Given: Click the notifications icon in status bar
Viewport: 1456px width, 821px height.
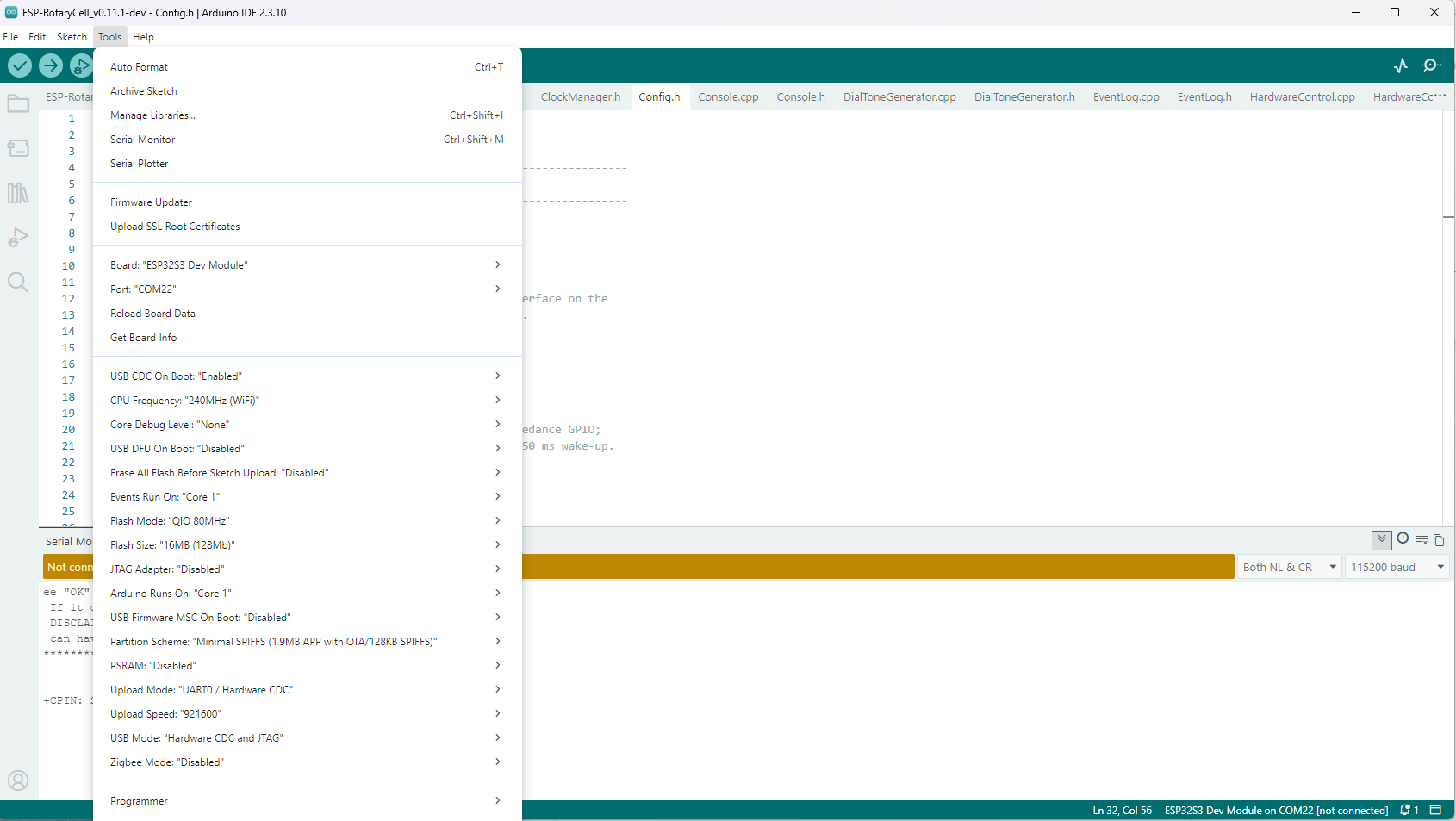Looking at the screenshot, I should pyautogui.click(x=1409, y=811).
